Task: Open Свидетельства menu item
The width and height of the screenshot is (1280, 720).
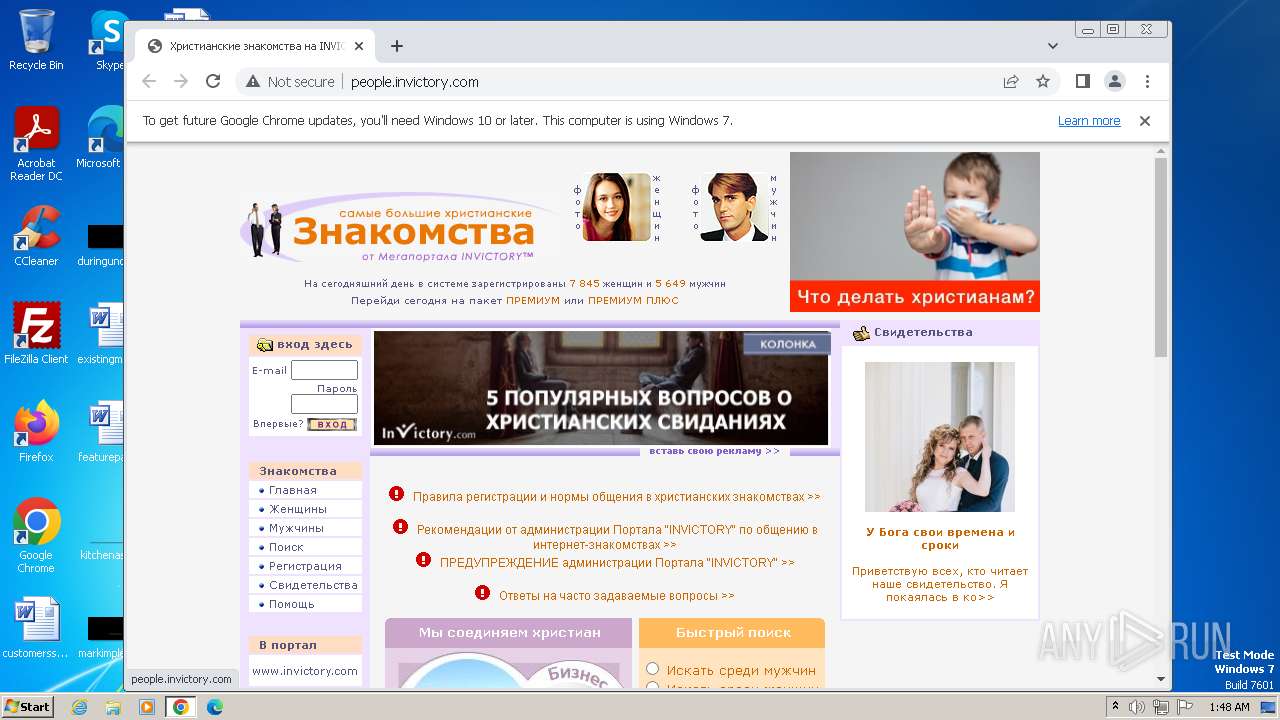Action: pos(313,585)
